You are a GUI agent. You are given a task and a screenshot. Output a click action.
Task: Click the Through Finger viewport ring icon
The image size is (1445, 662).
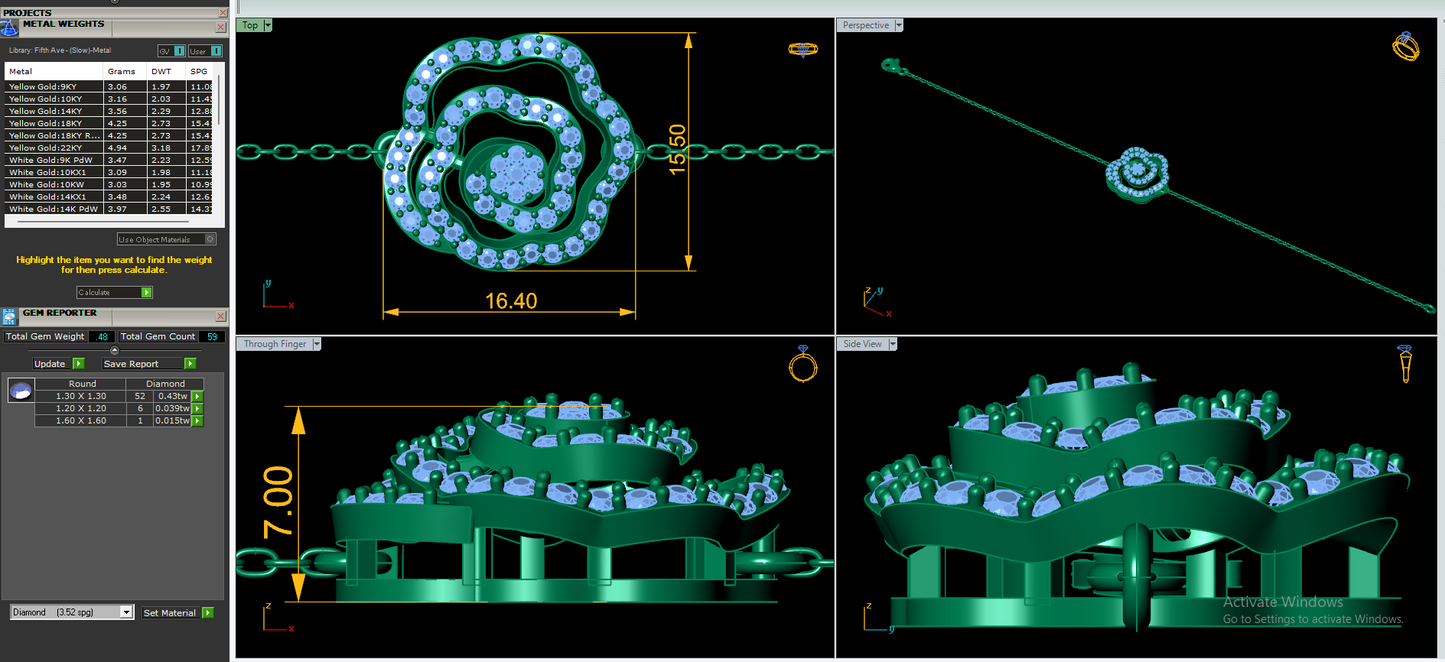point(803,364)
